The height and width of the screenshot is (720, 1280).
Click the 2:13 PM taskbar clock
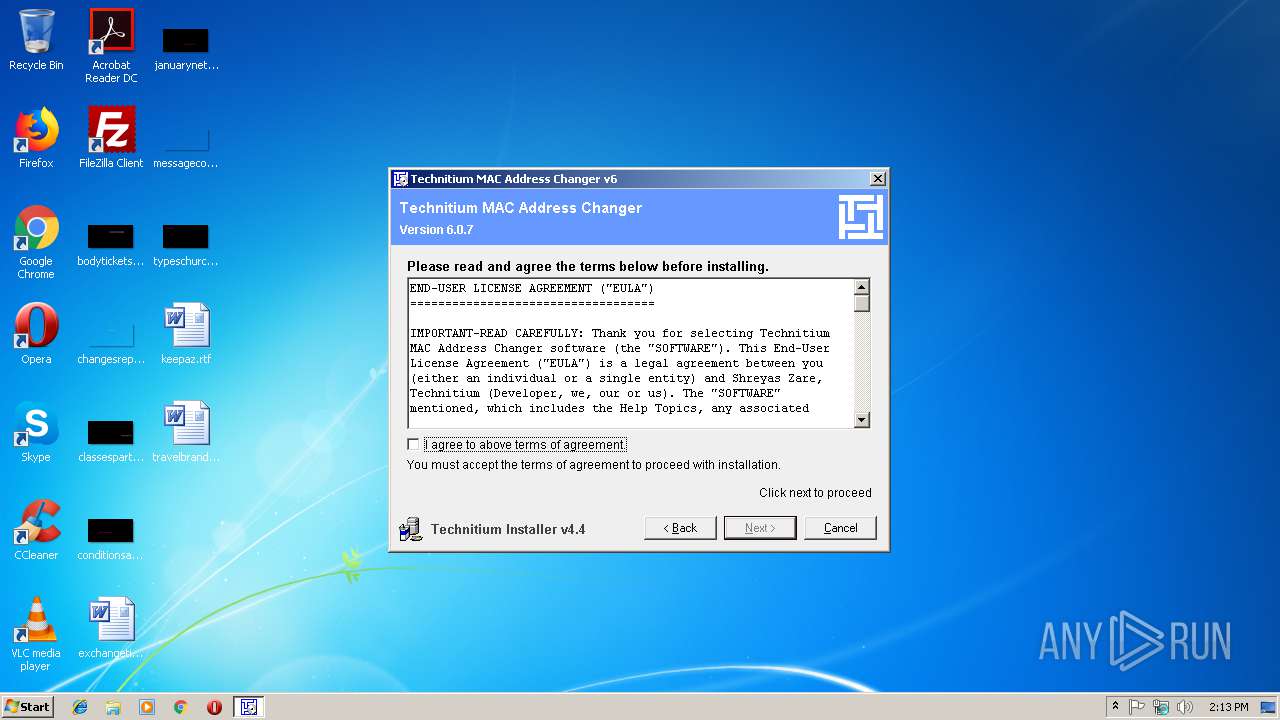tap(1228, 707)
